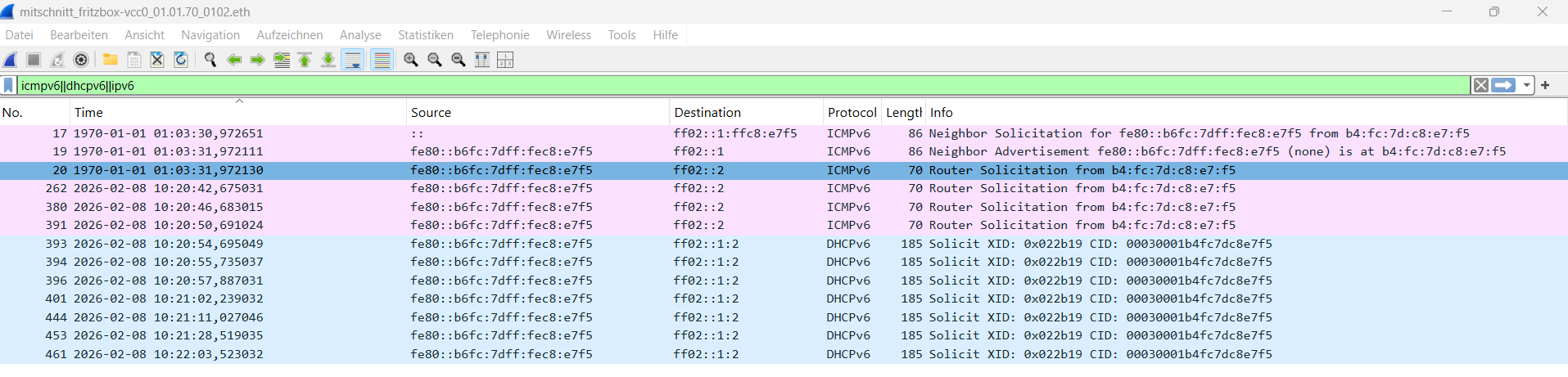The image size is (1568, 377).
Task: Go forward to the next packet
Action: 257,60
